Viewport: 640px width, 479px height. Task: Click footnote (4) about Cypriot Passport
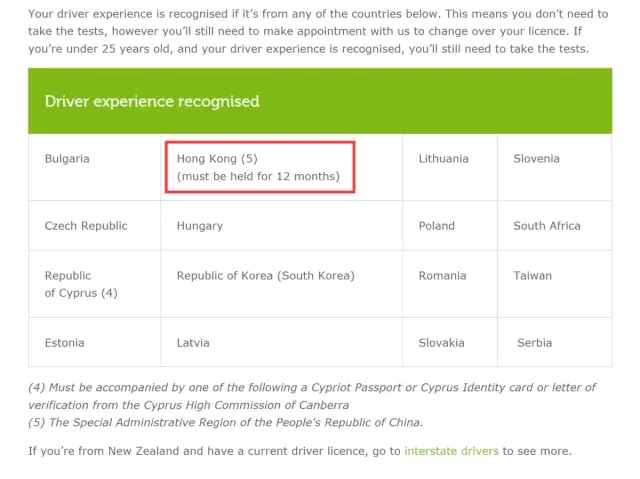point(312,396)
